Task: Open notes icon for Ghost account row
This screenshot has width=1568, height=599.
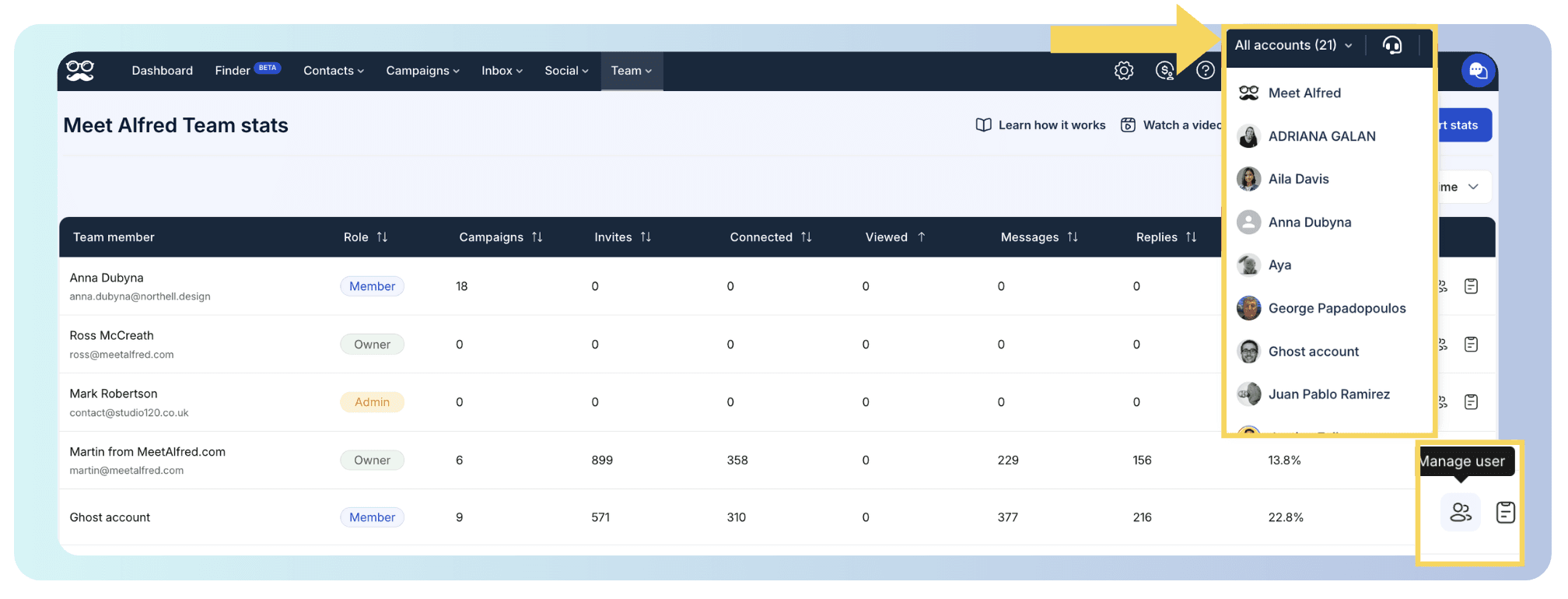Action: point(1506,512)
